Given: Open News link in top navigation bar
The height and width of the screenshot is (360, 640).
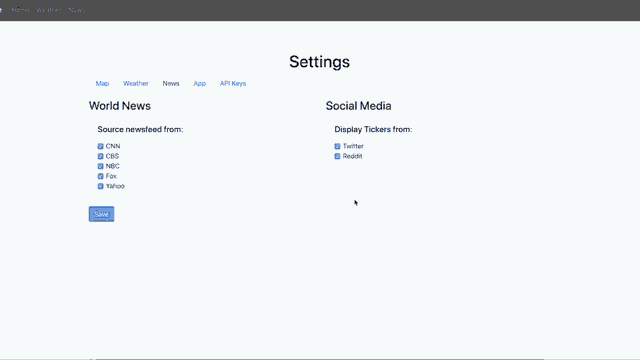Looking at the screenshot, I should click(77, 10).
